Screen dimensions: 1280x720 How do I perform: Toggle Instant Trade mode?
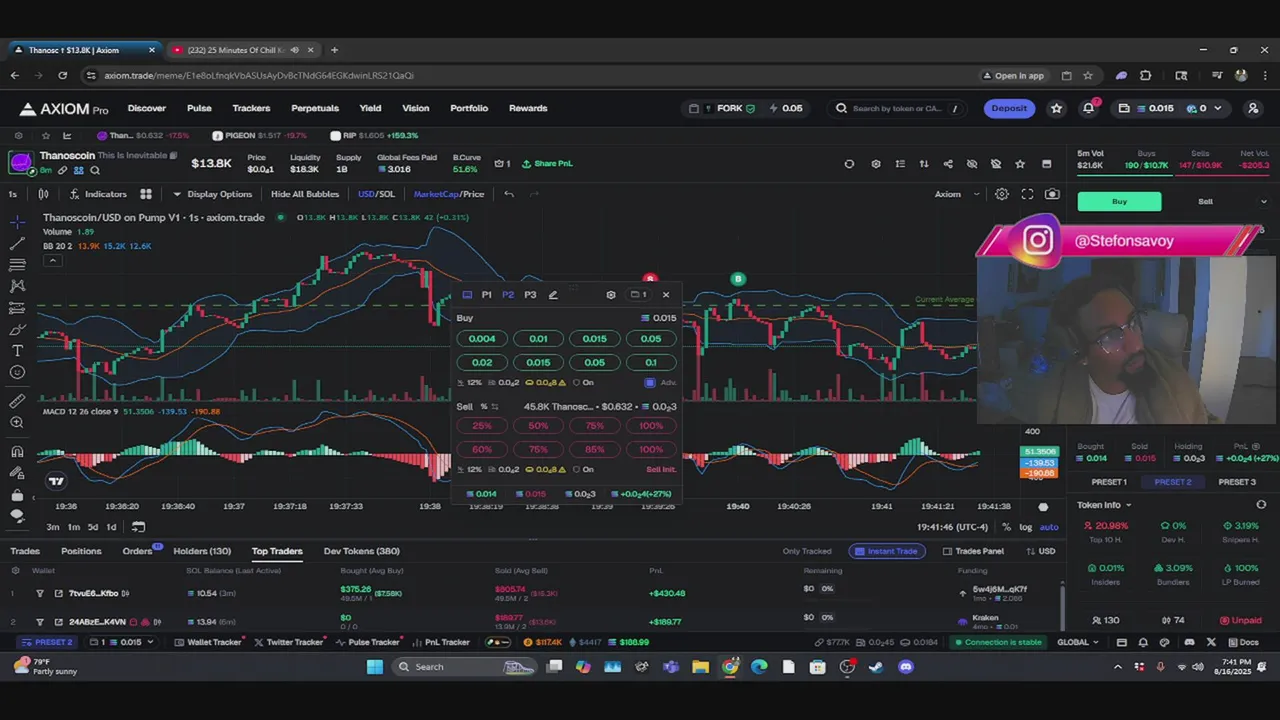(885, 551)
